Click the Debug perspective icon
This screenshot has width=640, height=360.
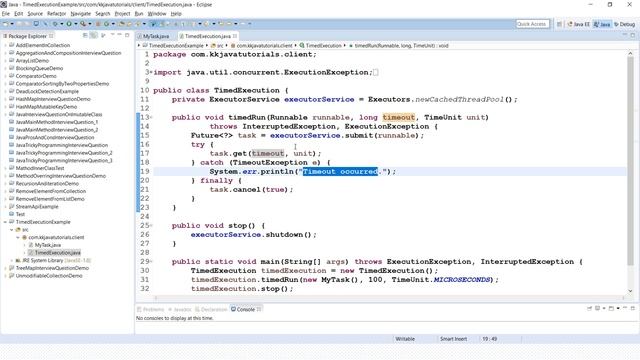616,24
